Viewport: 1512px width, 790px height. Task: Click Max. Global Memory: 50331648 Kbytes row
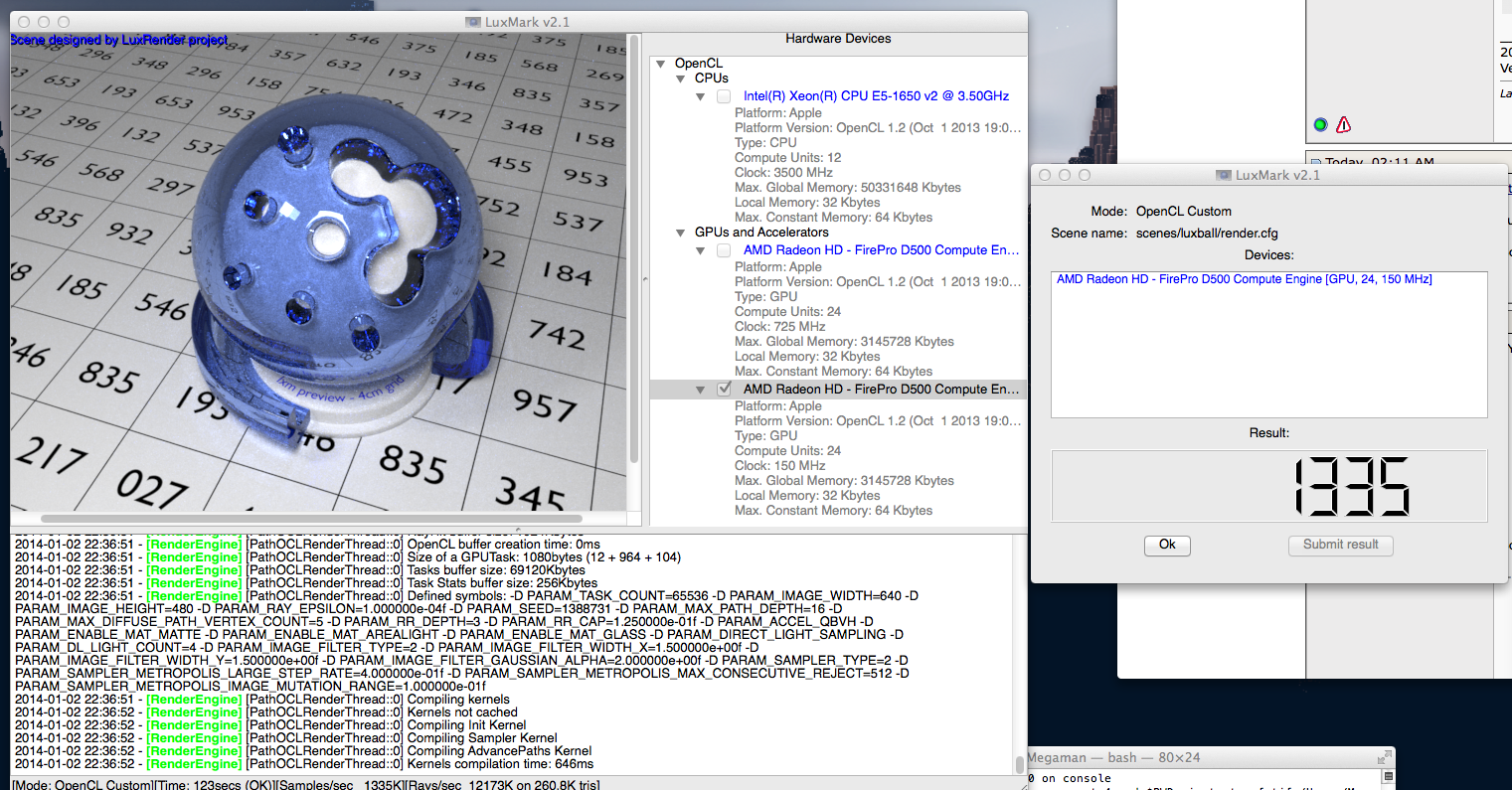[x=848, y=188]
